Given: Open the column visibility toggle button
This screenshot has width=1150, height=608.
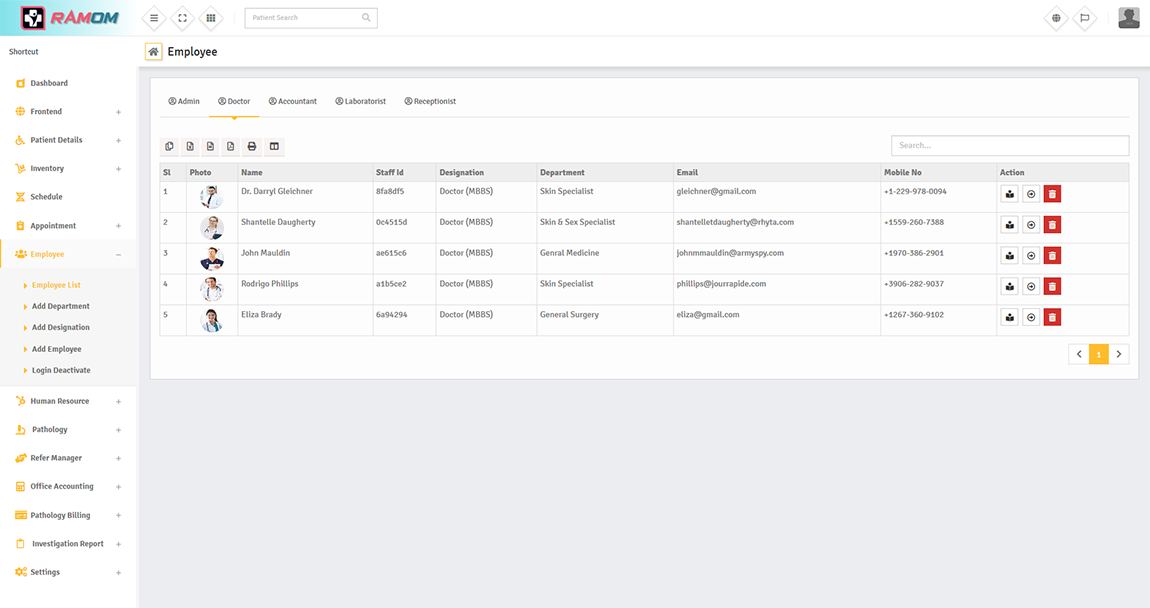Looking at the screenshot, I should 274,147.
